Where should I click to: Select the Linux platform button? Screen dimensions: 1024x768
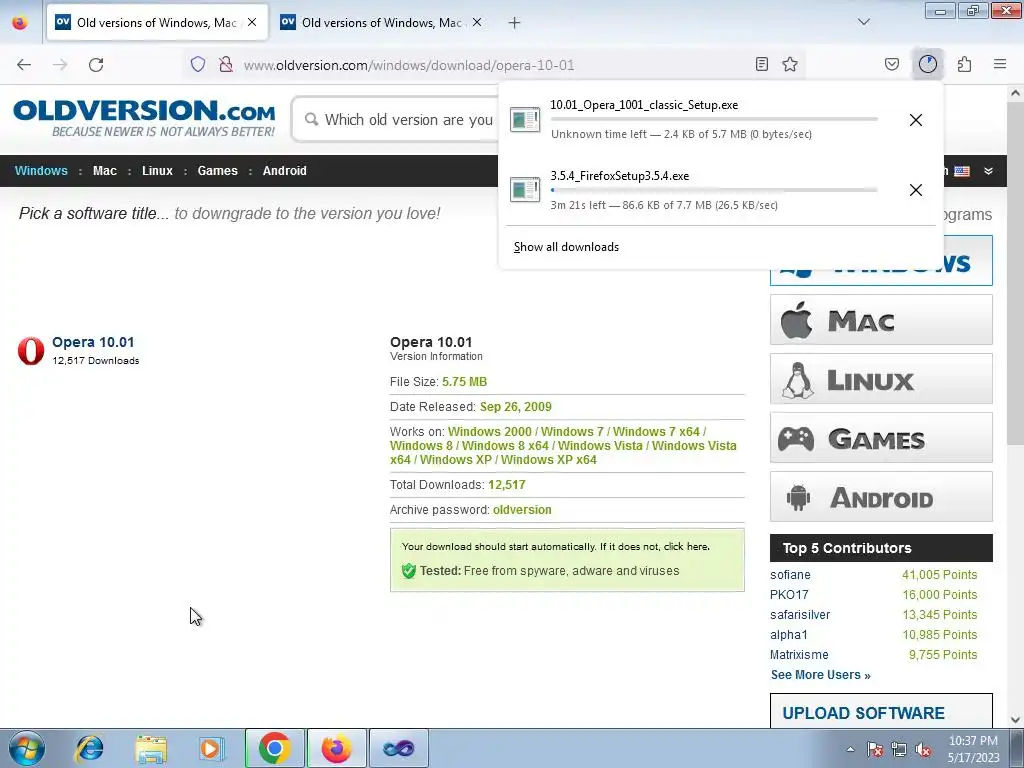[x=881, y=379]
